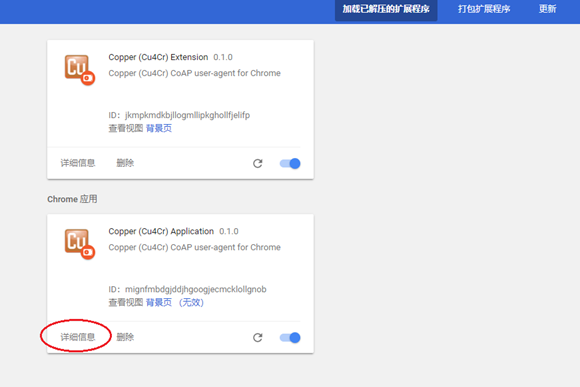This screenshot has width=580, height=387.
Task: Click the Application description CoAP user-agent text
Action: coord(195,247)
